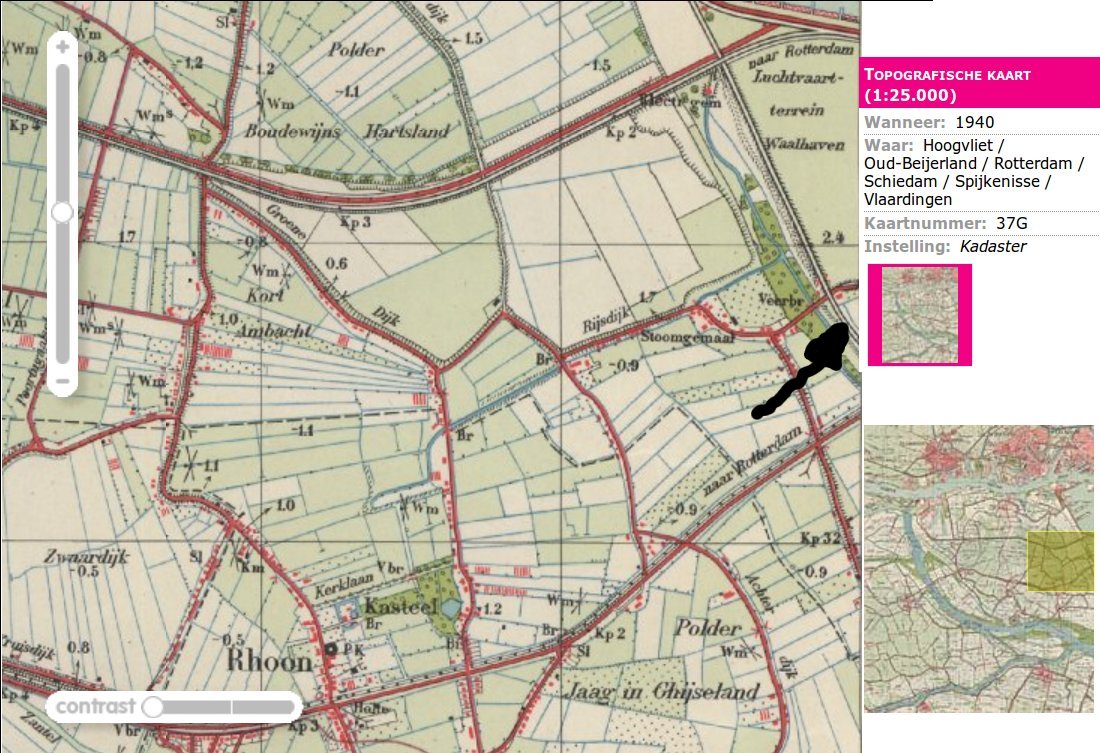This screenshot has height=753, width=1100.
Task: Click the black arrow annotation on map
Action: pos(806,372)
